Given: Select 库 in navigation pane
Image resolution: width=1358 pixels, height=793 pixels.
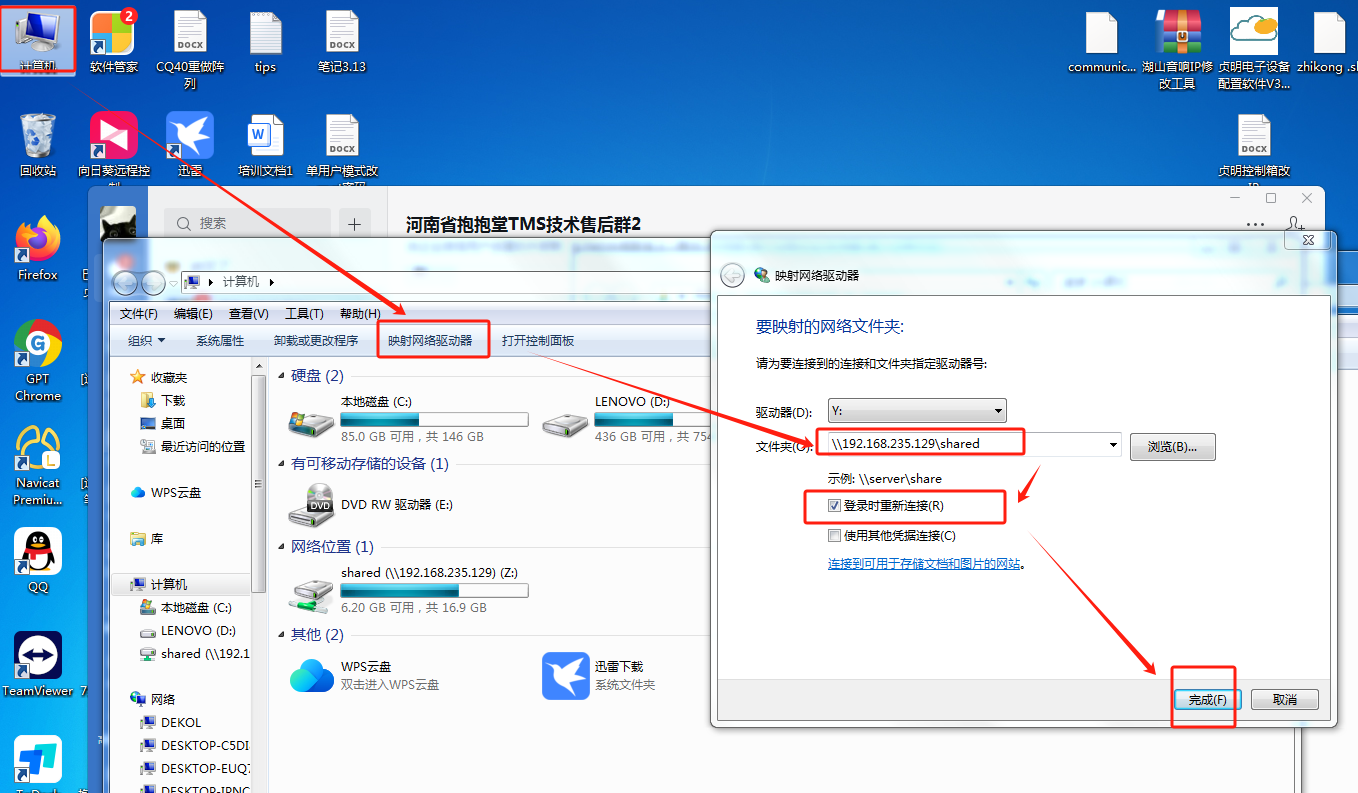Looking at the screenshot, I should [x=157, y=539].
